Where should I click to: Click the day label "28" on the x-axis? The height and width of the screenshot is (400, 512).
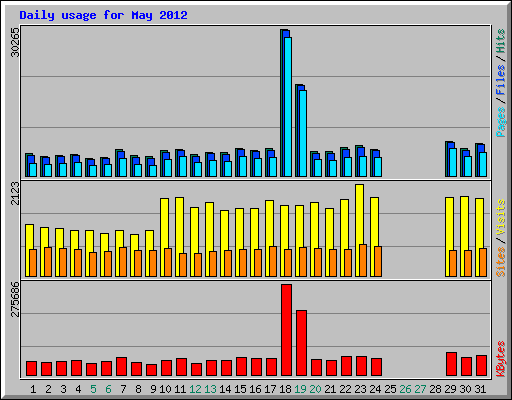(x=435, y=389)
